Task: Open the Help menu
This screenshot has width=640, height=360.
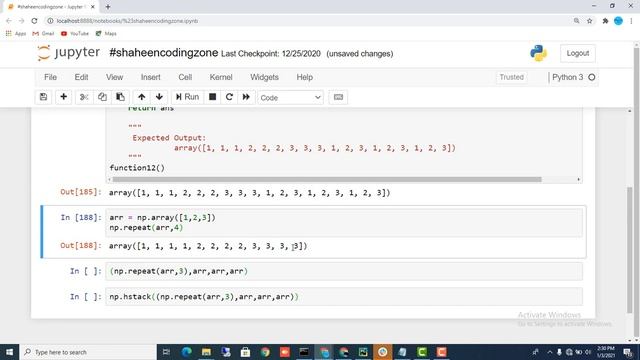Action: (x=304, y=77)
